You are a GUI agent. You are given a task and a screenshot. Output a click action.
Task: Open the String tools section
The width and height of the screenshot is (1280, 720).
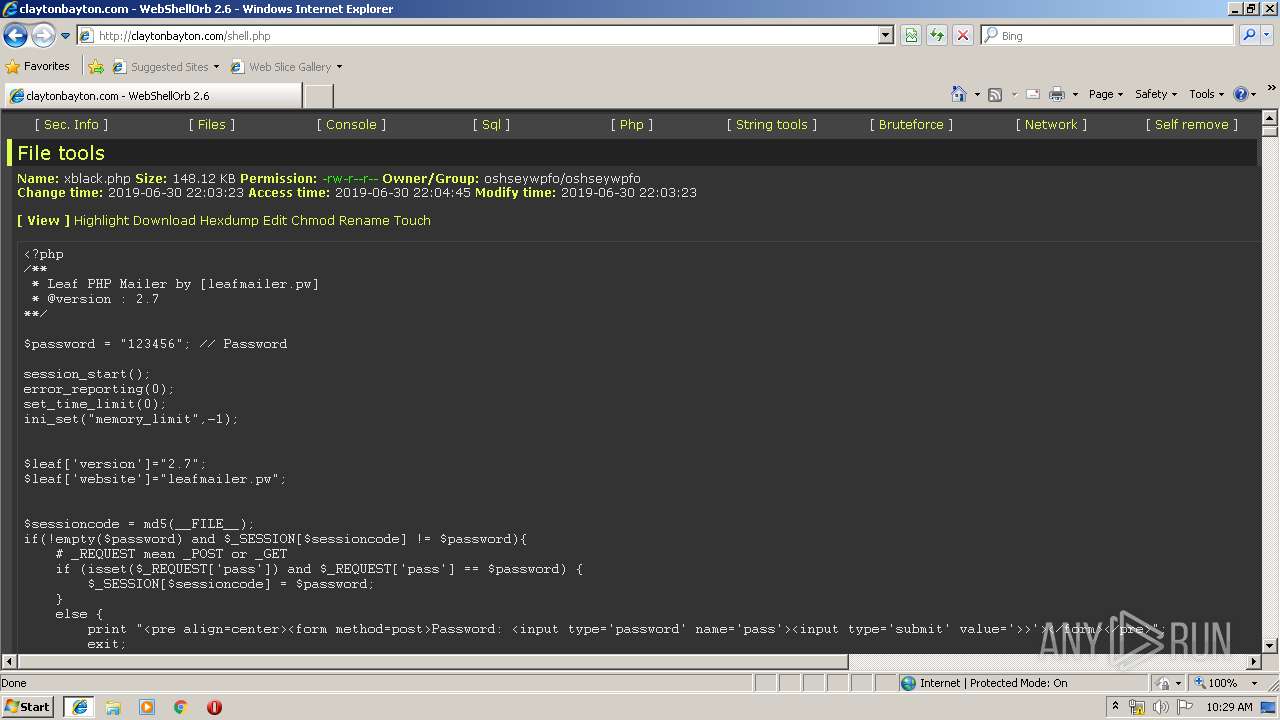(x=771, y=125)
